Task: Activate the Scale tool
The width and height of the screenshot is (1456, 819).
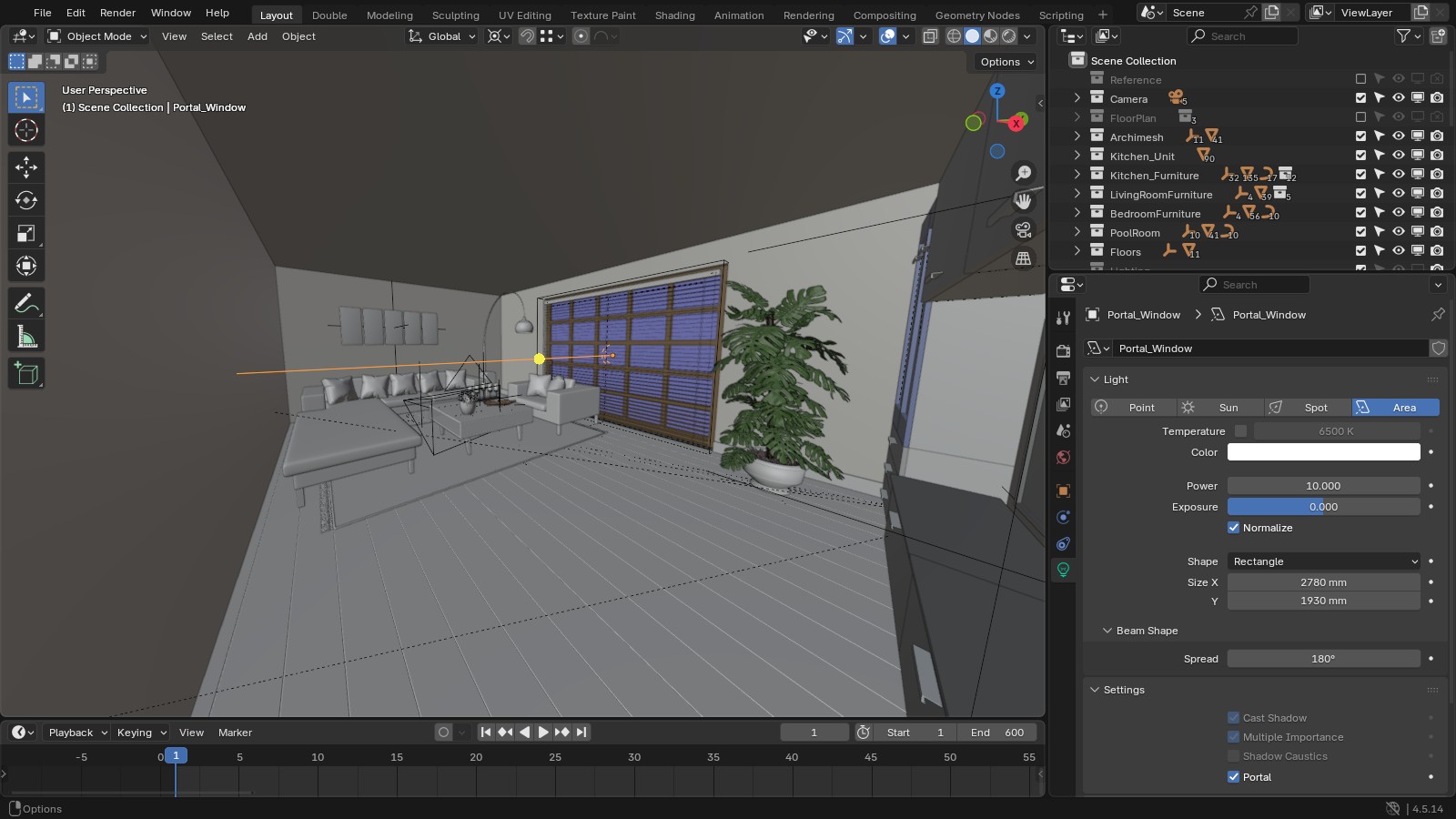Action: click(x=26, y=233)
